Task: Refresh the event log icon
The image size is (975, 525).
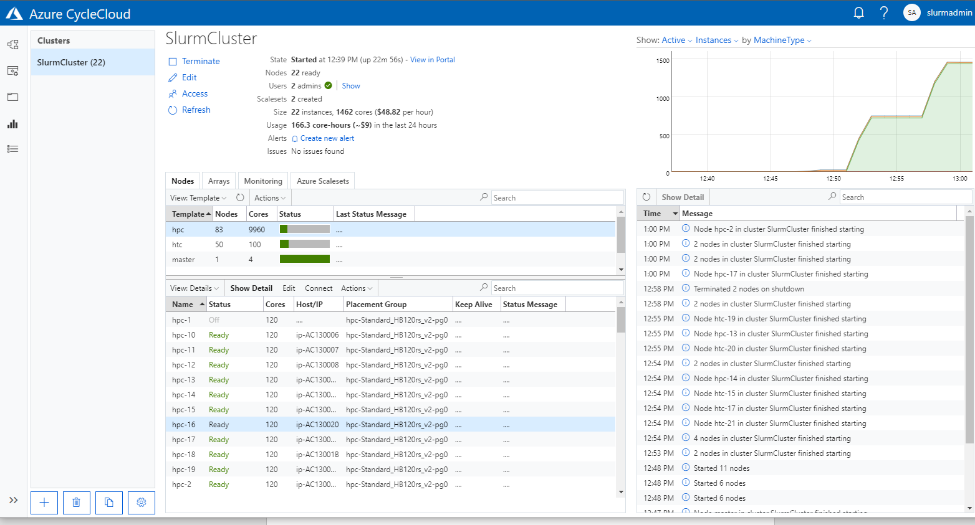Action: [647, 197]
